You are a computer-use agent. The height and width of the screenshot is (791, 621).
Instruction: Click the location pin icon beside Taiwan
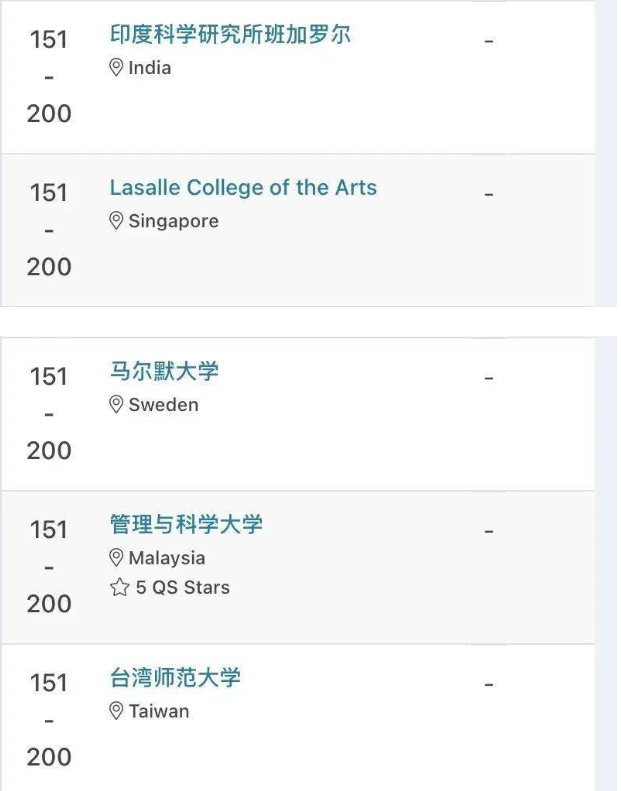(116, 711)
